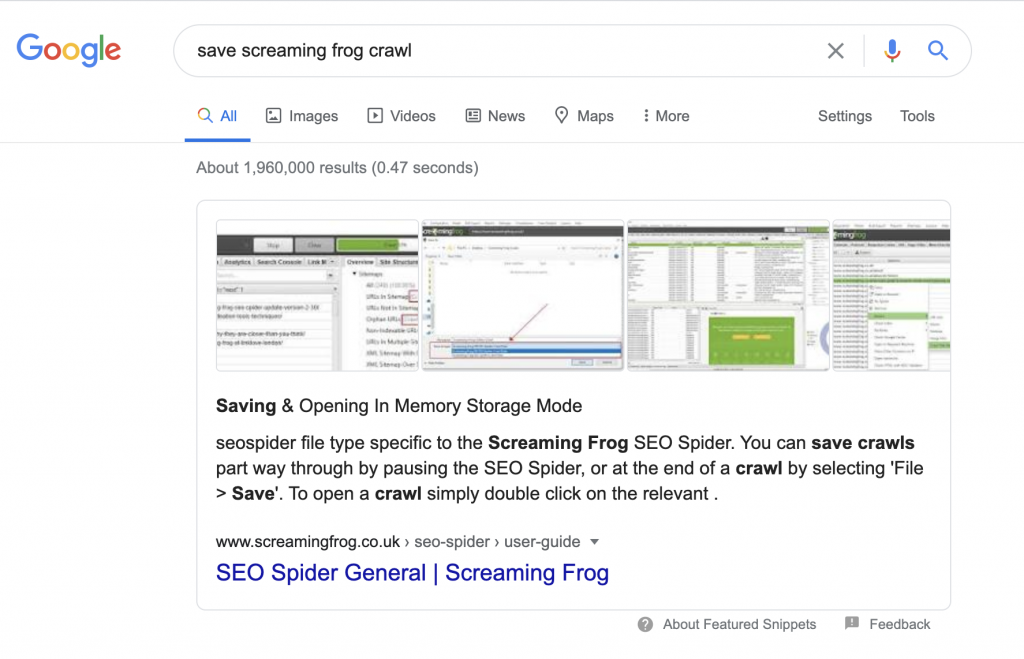Open the Settings menu
The height and width of the screenshot is (659, 1024).
click(x=845, y=116)
